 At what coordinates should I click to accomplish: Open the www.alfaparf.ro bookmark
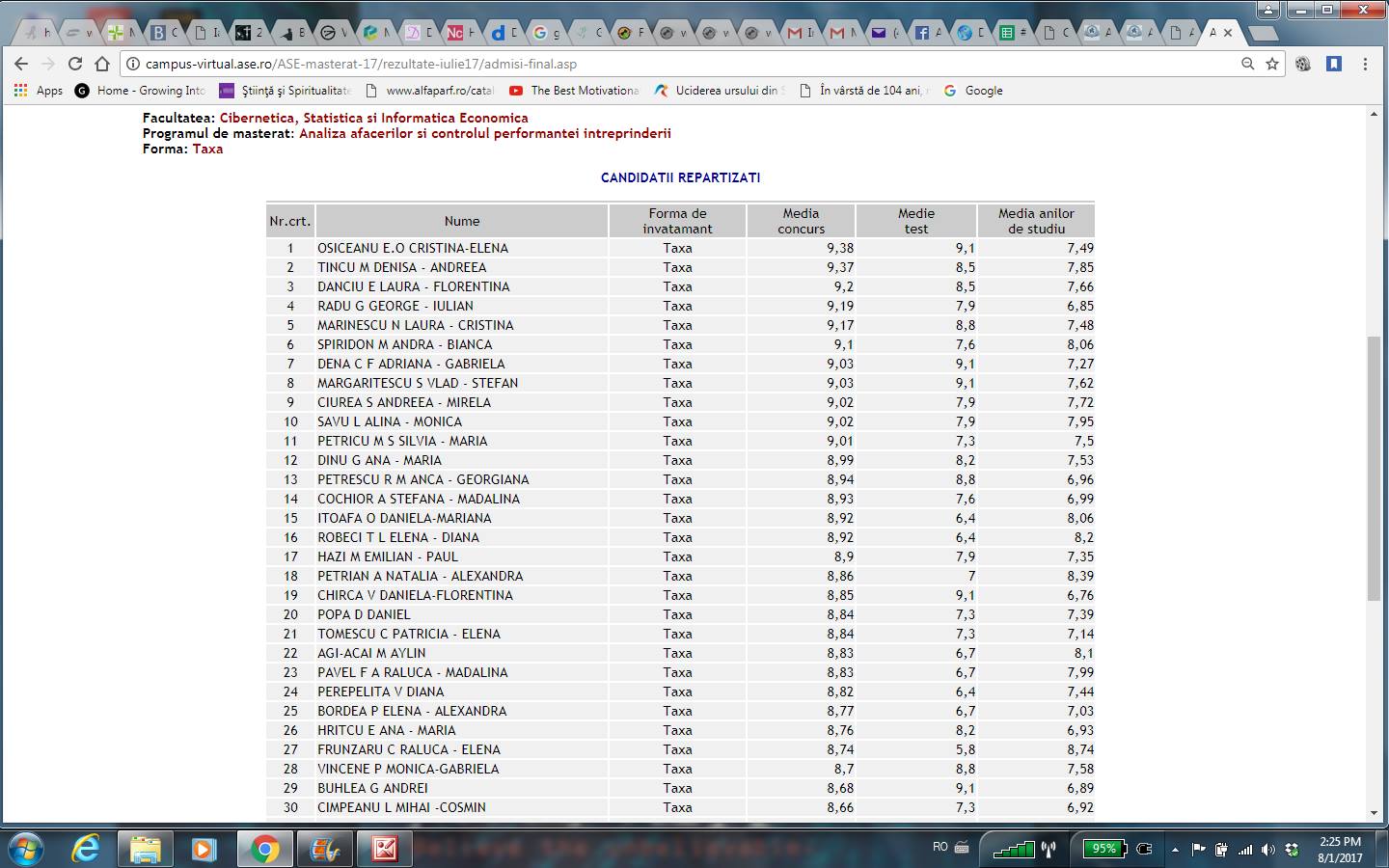coord(430,91)
